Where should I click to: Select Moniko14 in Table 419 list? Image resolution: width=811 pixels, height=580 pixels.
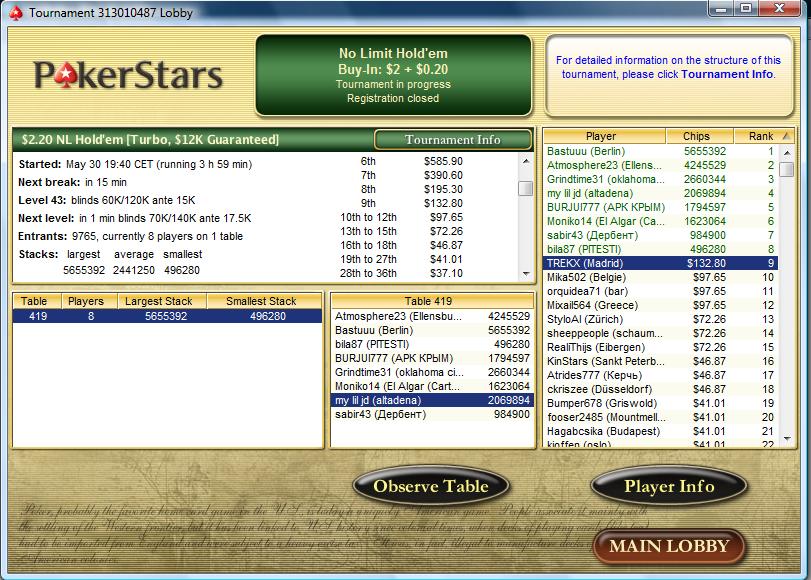(x=432, y=386)
